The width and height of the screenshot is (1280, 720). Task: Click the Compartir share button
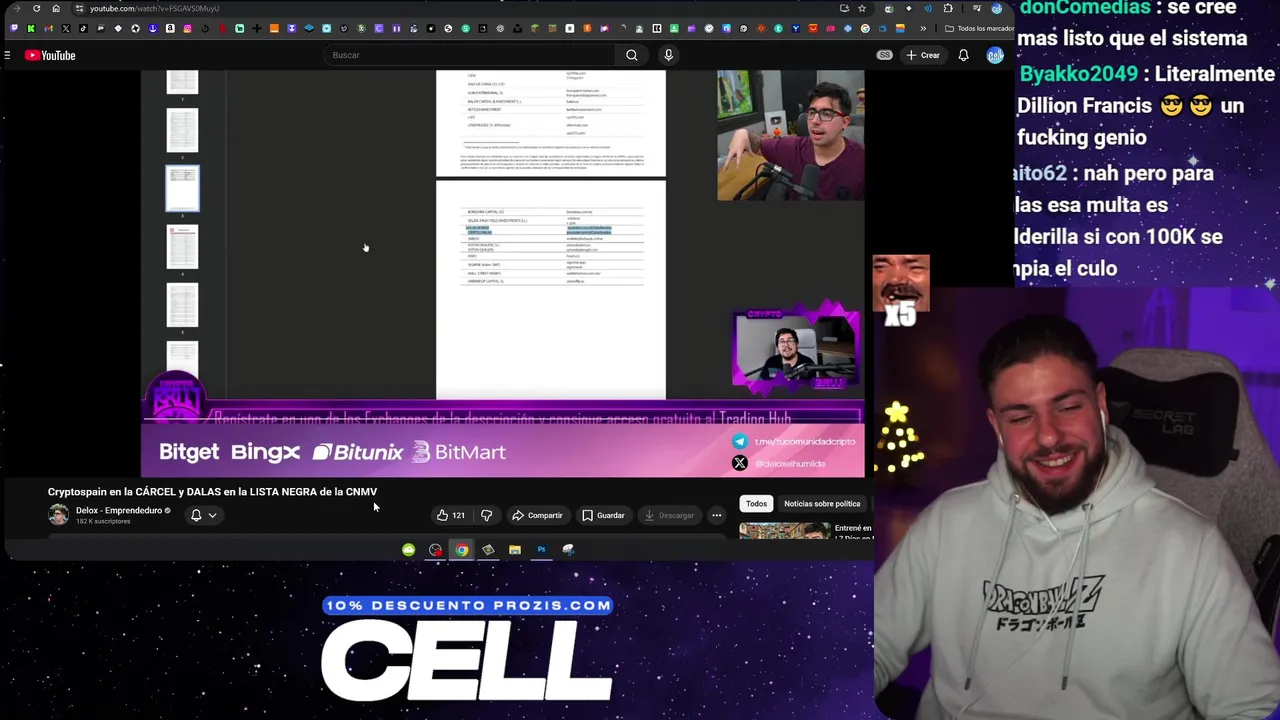537,515
